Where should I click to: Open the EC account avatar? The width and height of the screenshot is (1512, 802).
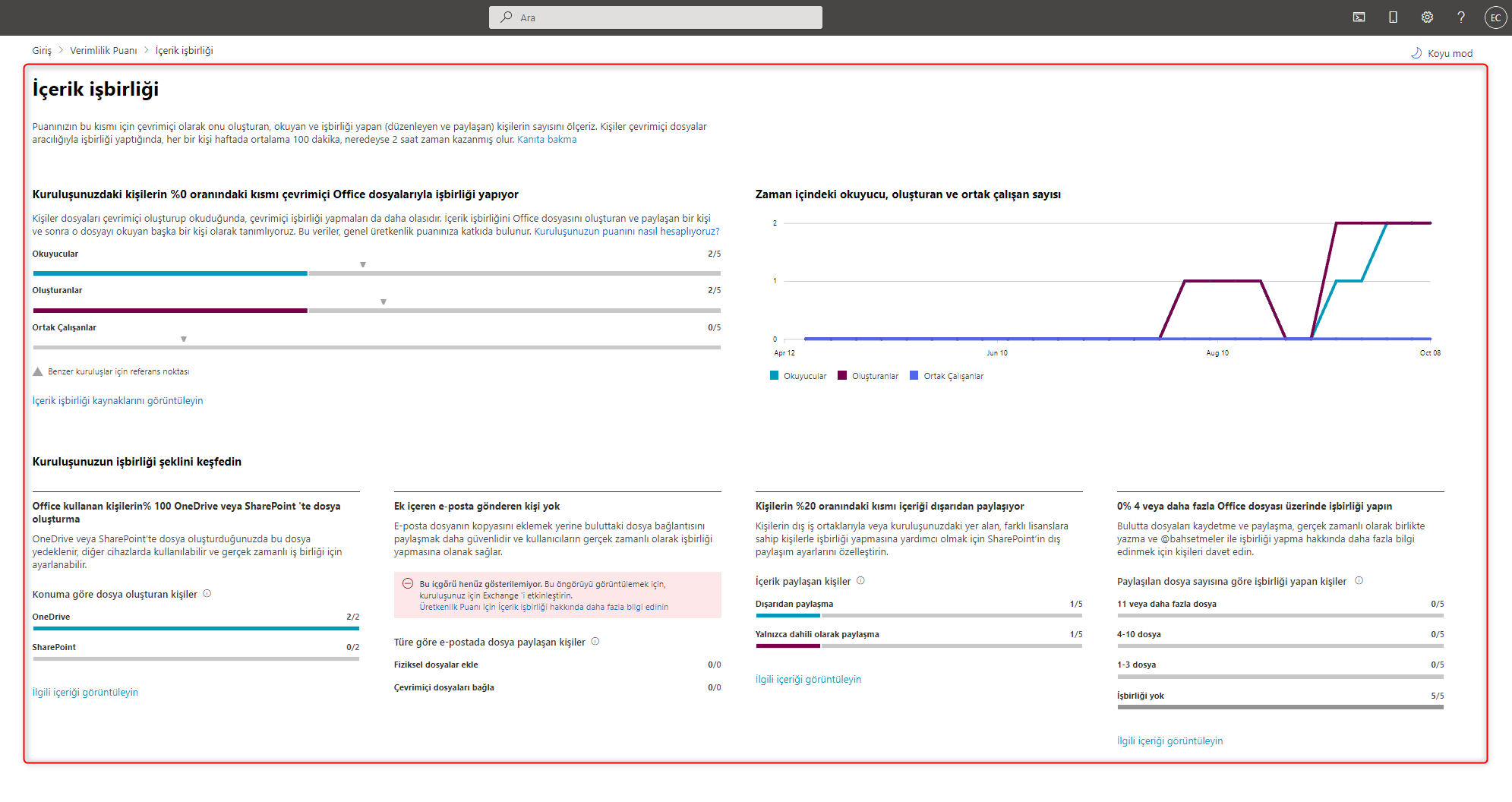click(x=1495, y=17)
